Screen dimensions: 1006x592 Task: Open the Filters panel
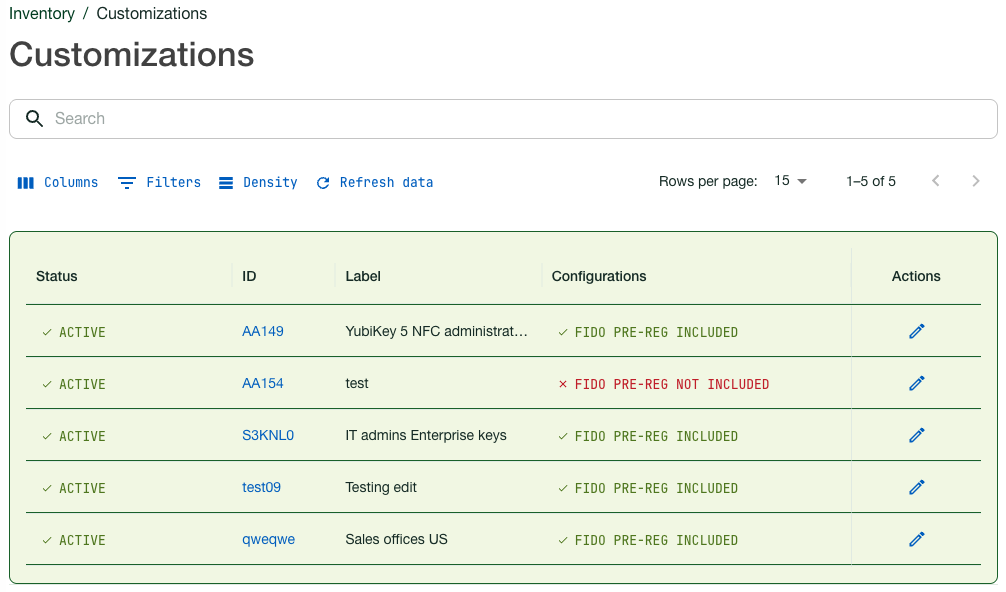(x=160, y=182)
